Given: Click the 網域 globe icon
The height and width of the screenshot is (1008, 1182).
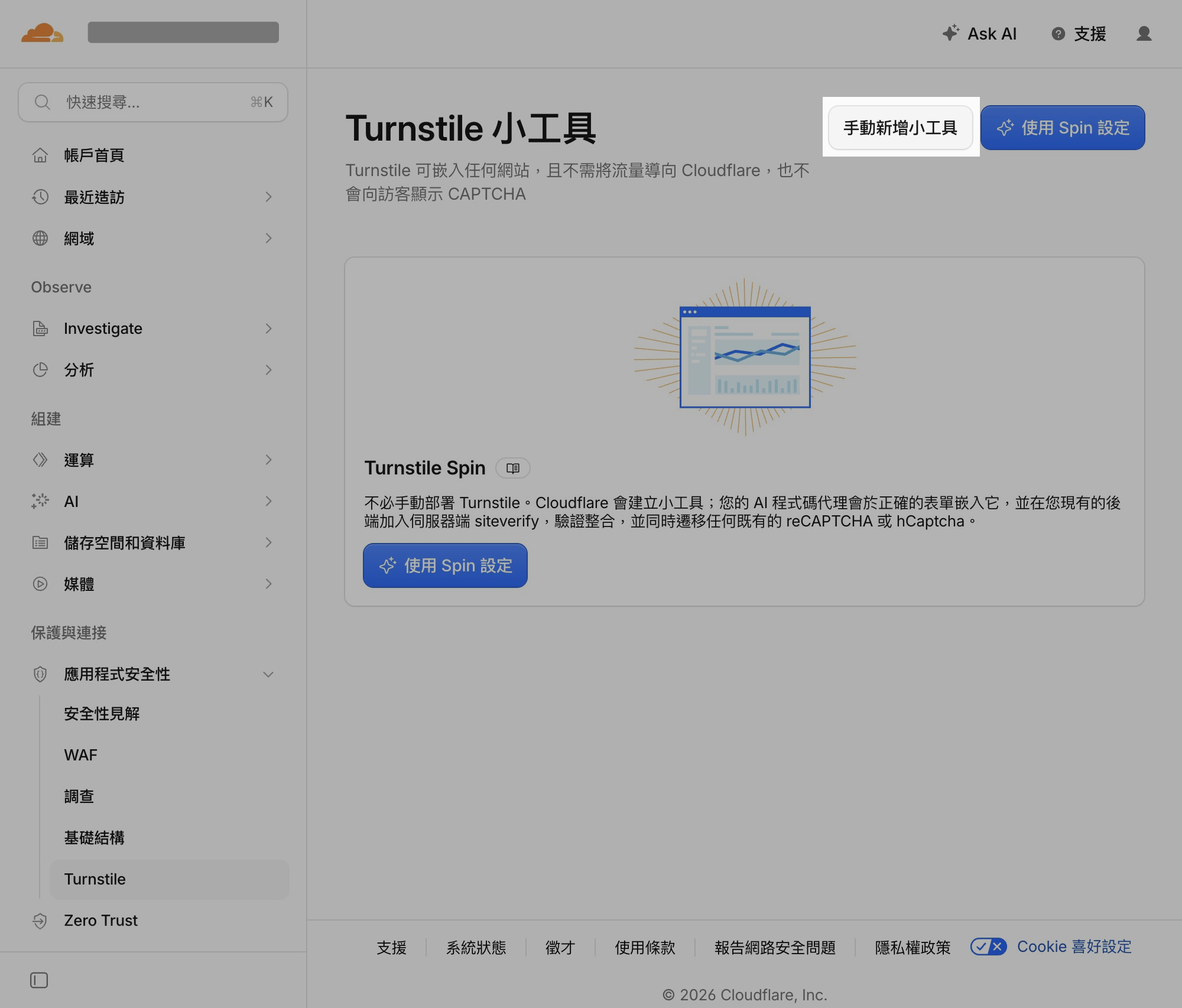Looking at the screenshot, I should [x=40, y=238].
